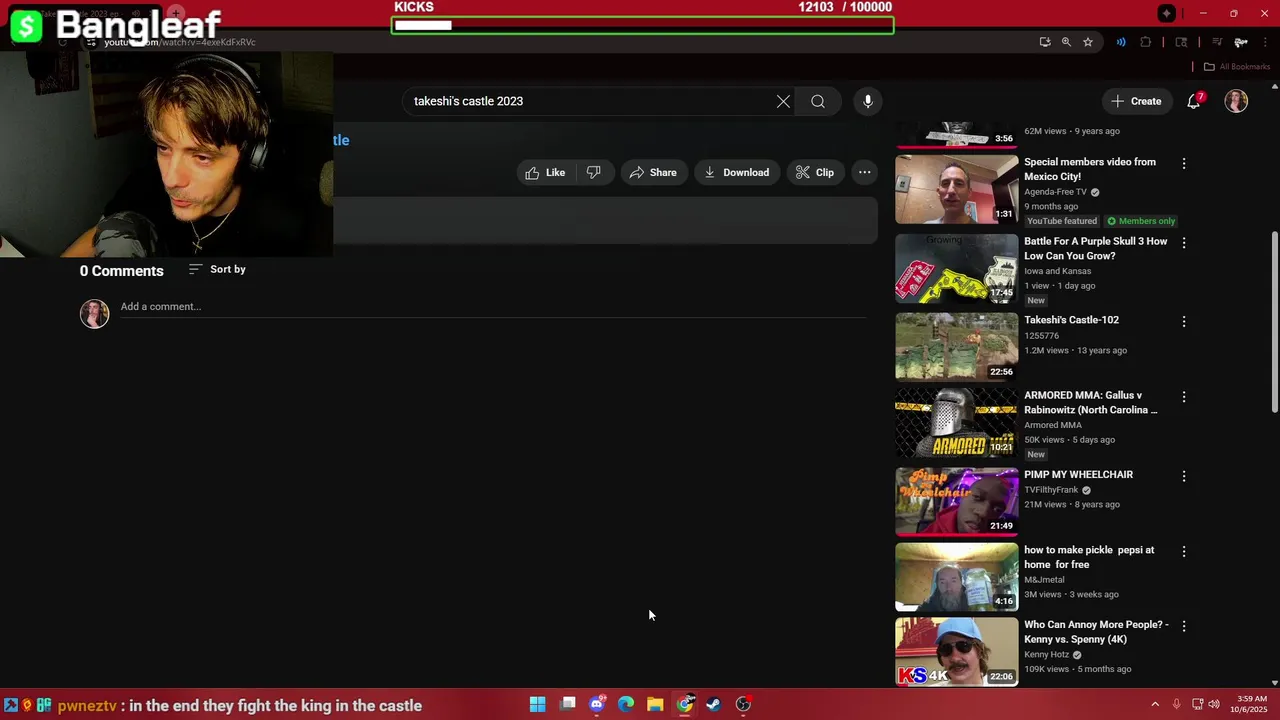Go to Armored MMA channel
Screen dimensions: 1280x720
(x=1053, y=425)
